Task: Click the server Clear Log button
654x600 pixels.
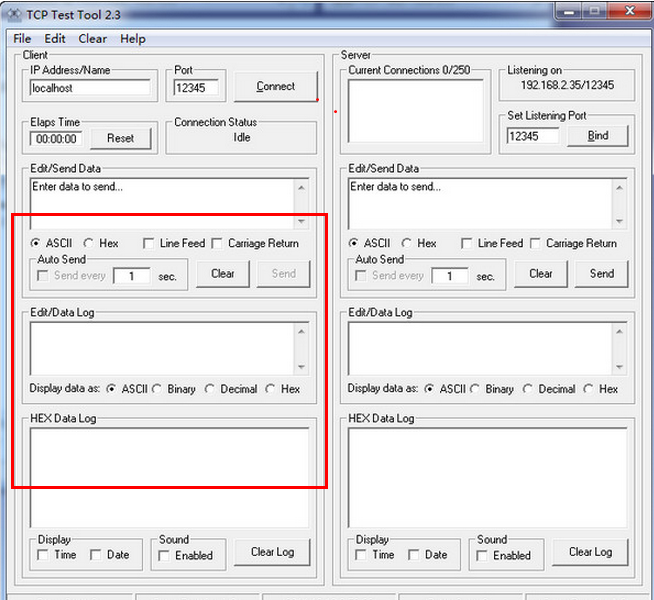Action: pyautogui.click(x=590, y=552)
